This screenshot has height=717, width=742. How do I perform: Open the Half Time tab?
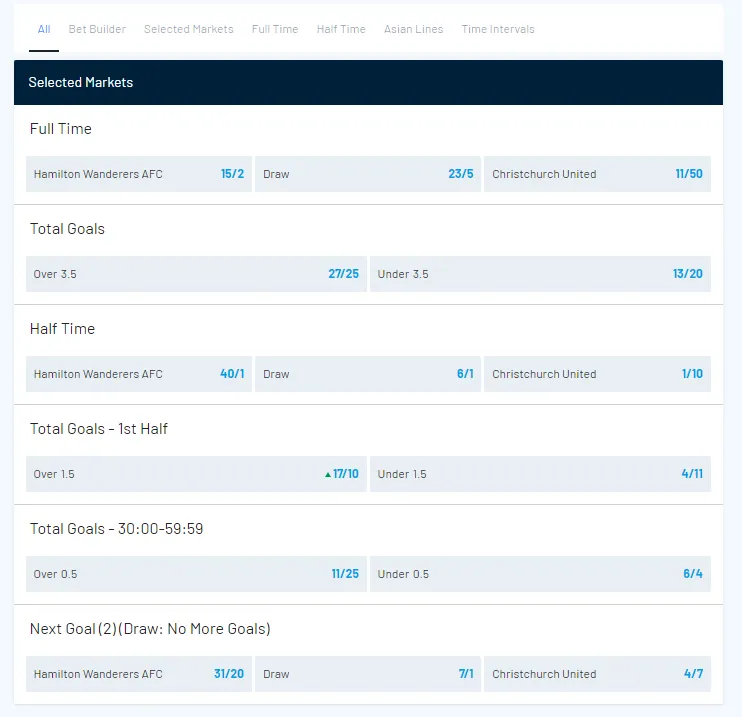341,29
